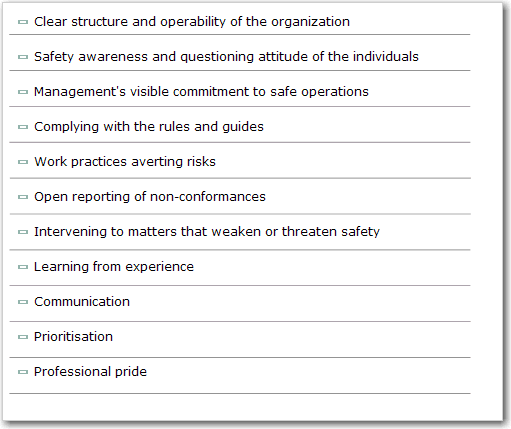Collapse the Complying with the rules item
511x429 pixels.
coord(23,127)
